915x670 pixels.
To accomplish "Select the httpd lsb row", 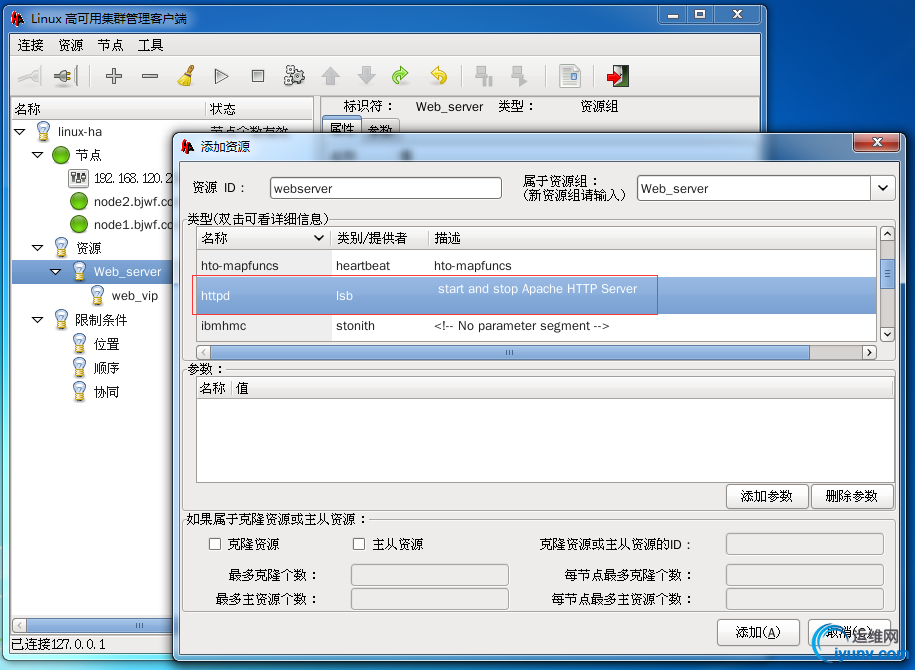I will [x=536, y=295].
